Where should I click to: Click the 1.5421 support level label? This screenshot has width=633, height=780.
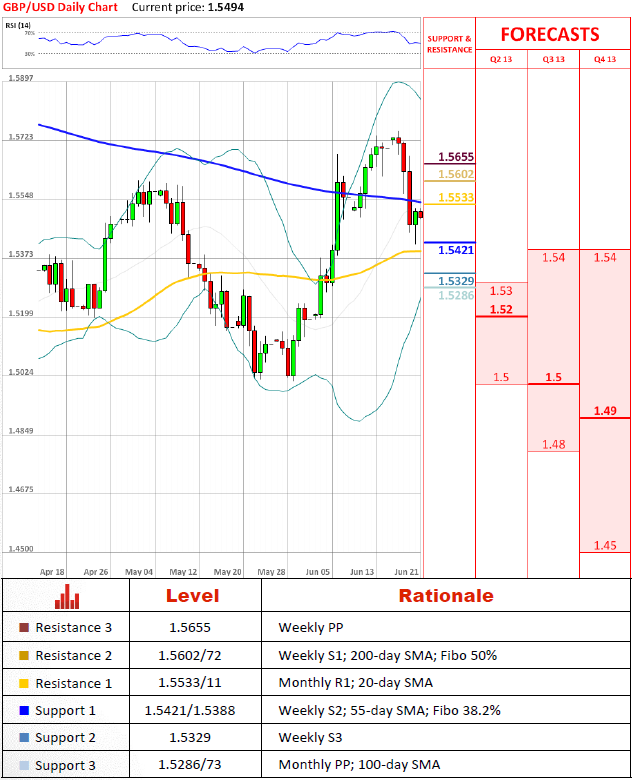456,250
